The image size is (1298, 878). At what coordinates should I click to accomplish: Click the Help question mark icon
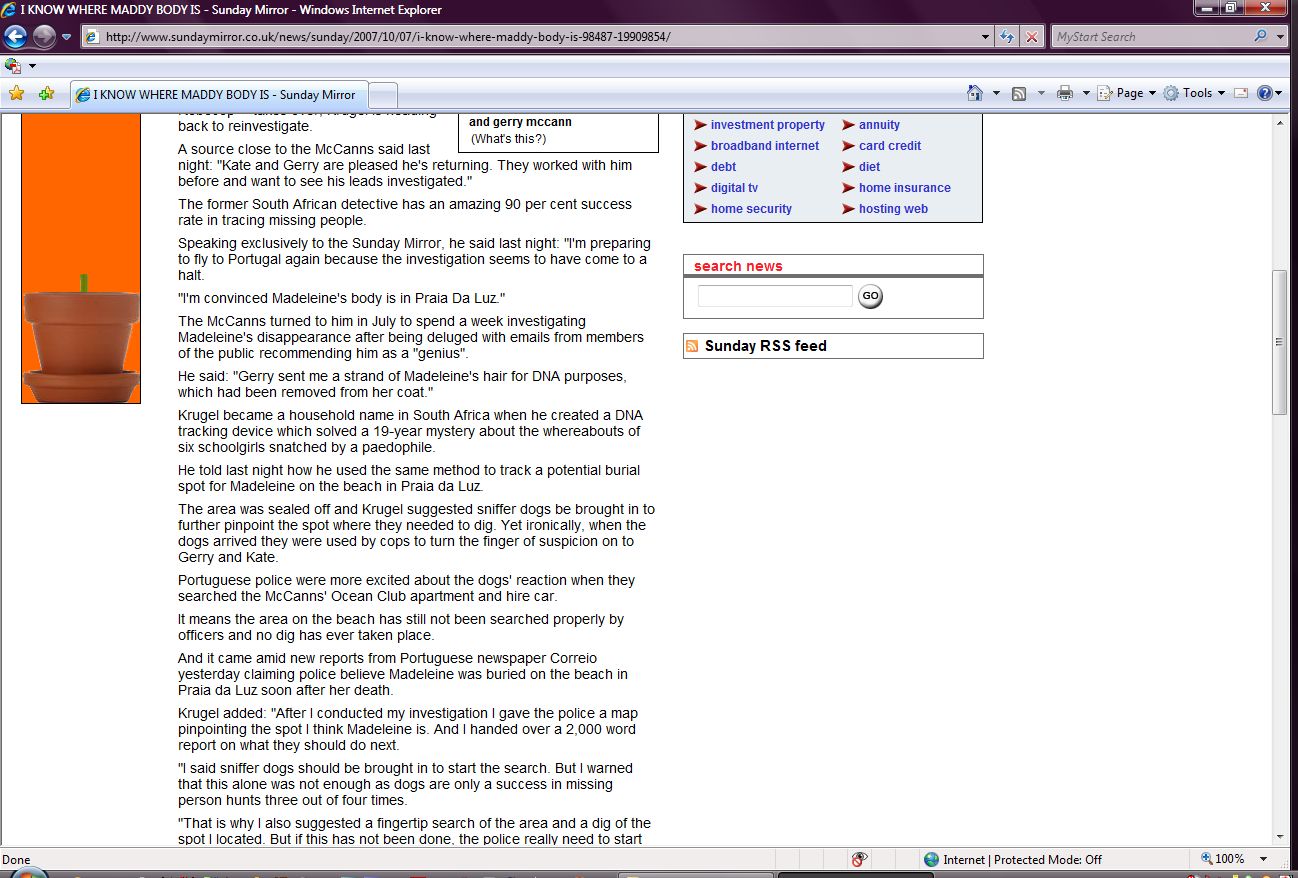click(x=1264, y=93)
